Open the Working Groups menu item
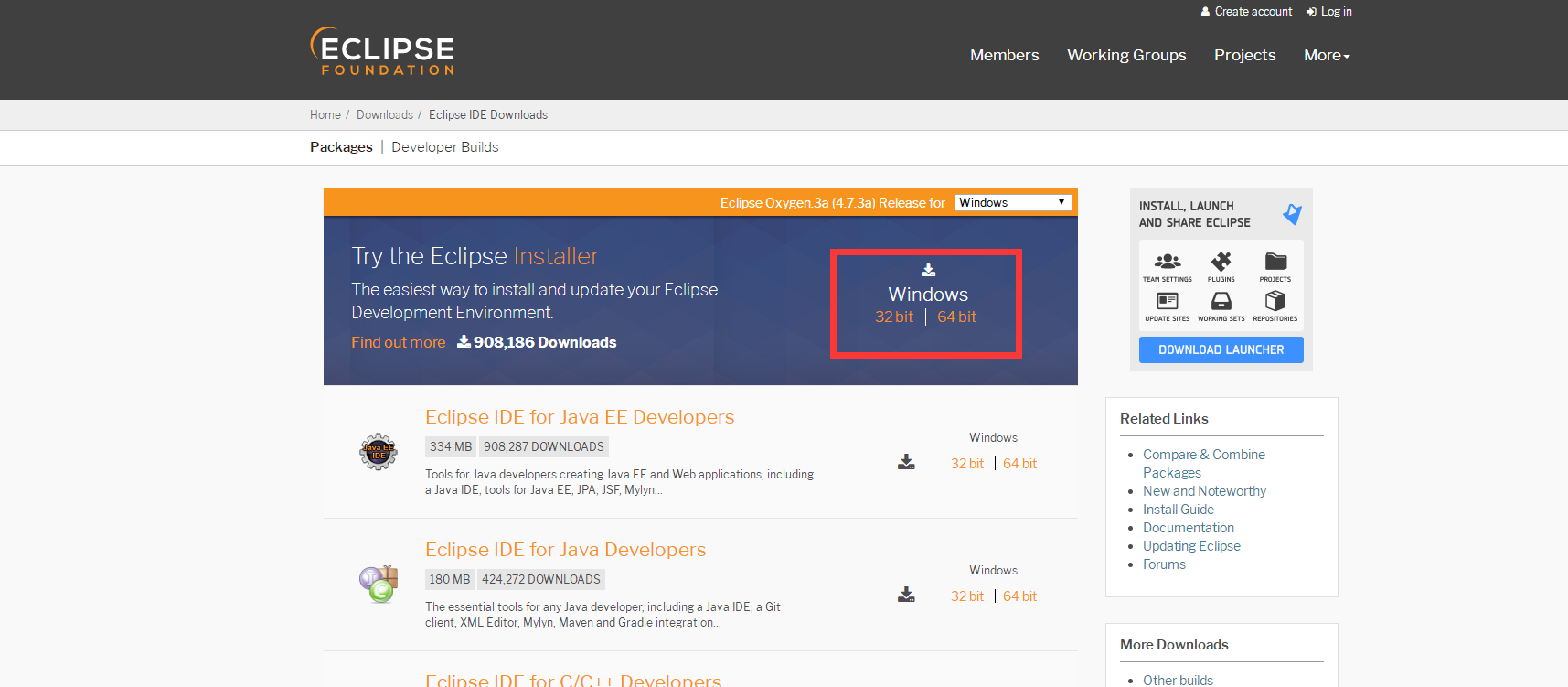 click(1126, 55)
